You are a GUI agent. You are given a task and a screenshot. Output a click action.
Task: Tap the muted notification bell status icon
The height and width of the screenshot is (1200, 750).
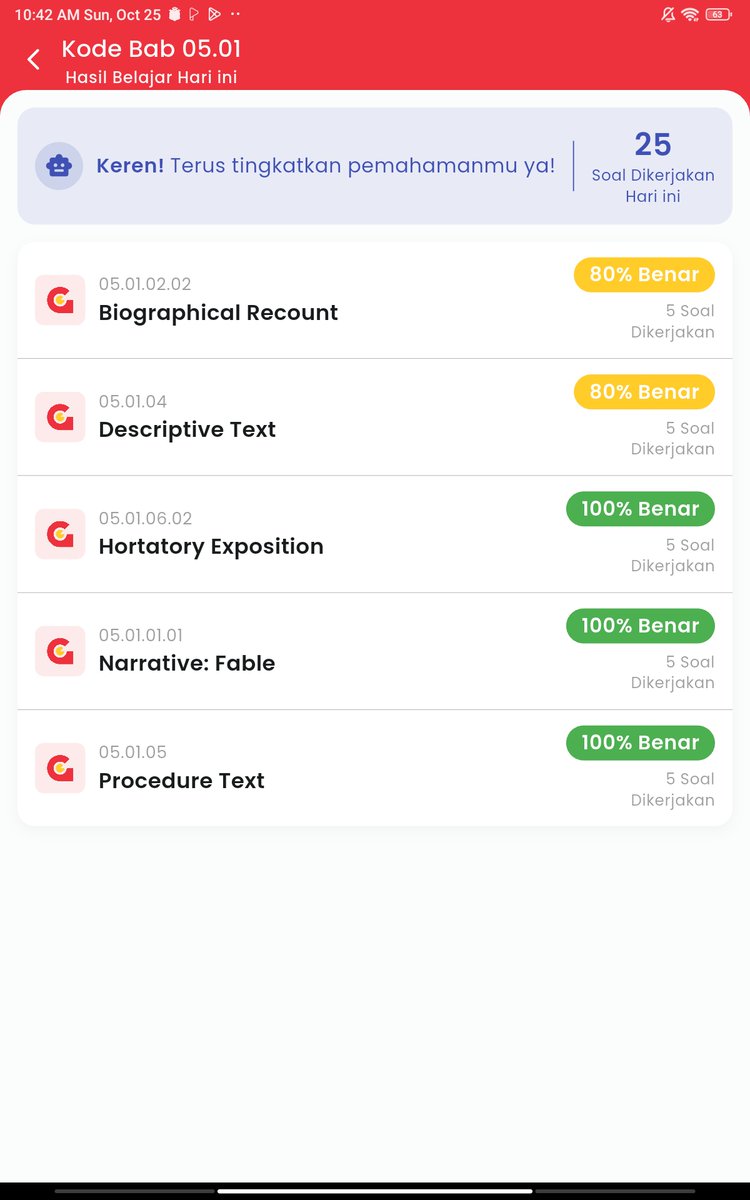coord(668,15)
